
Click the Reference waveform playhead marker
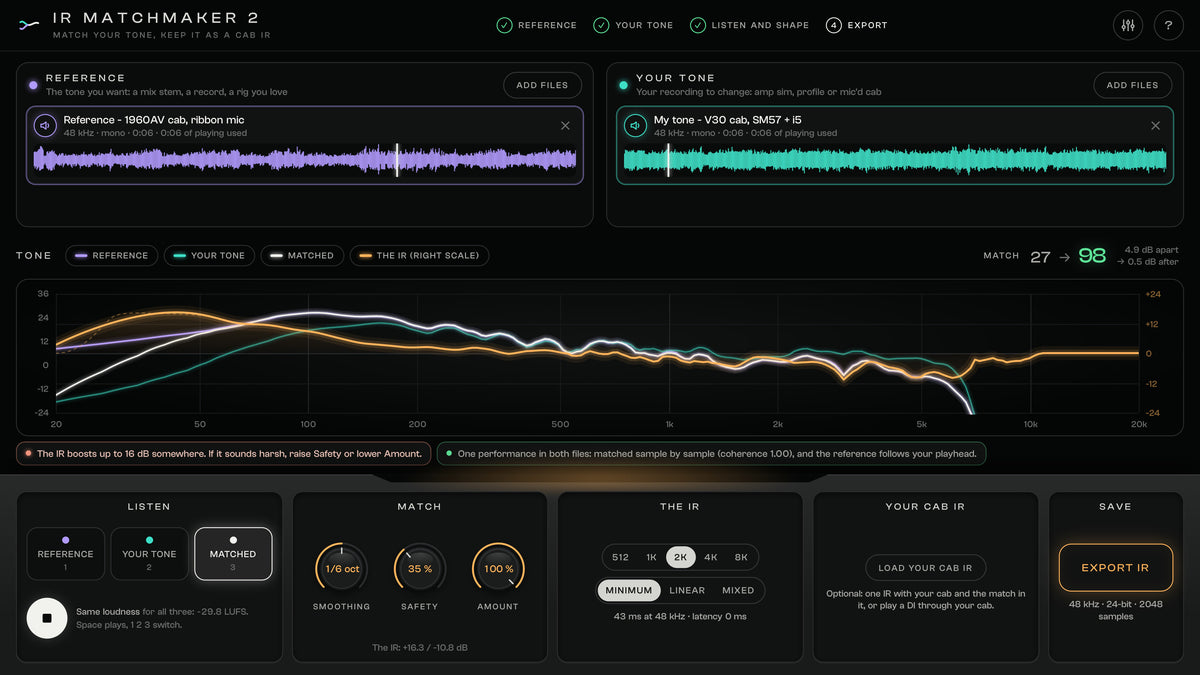pyautogui.click(x=397, y=160)
